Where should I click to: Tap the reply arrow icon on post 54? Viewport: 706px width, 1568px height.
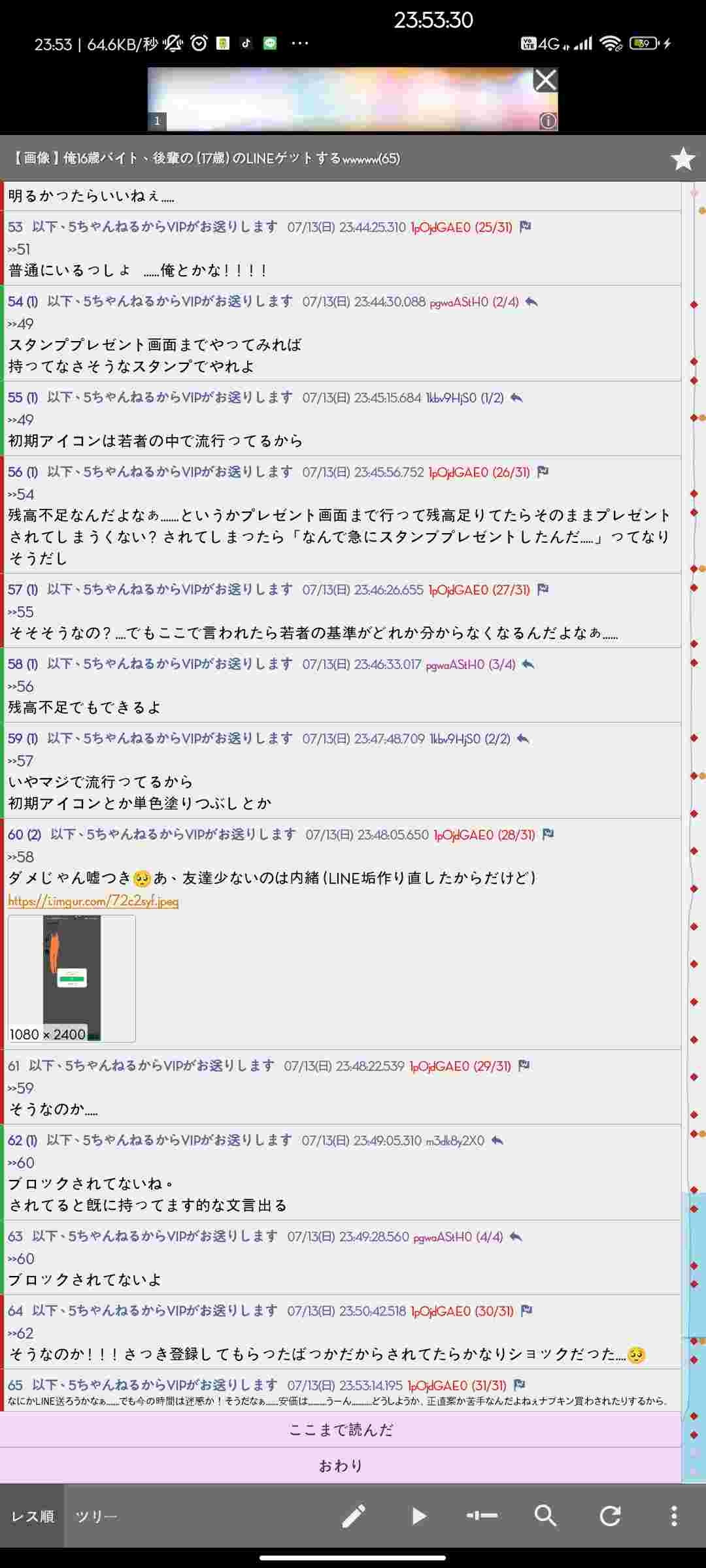[531, 302]
